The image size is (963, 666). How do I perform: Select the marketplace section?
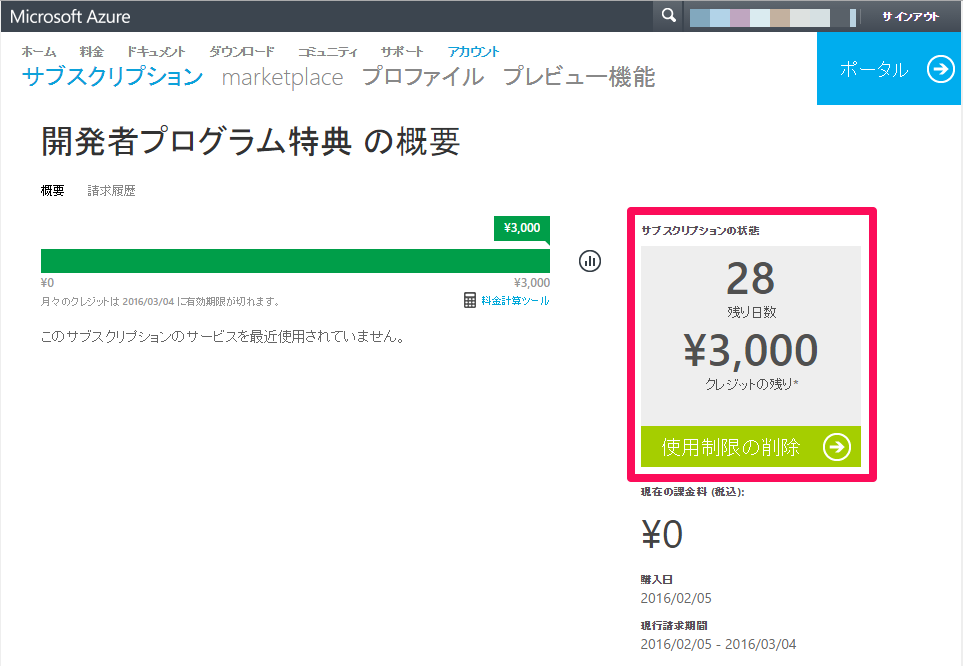point(283,77)
